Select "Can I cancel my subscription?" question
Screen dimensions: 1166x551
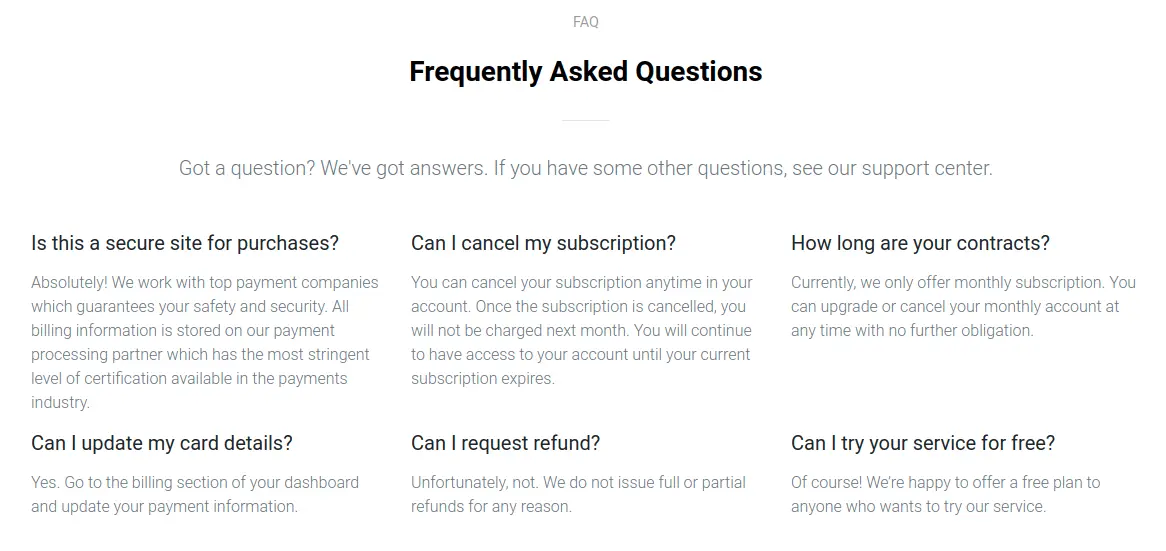pos(543,243)
